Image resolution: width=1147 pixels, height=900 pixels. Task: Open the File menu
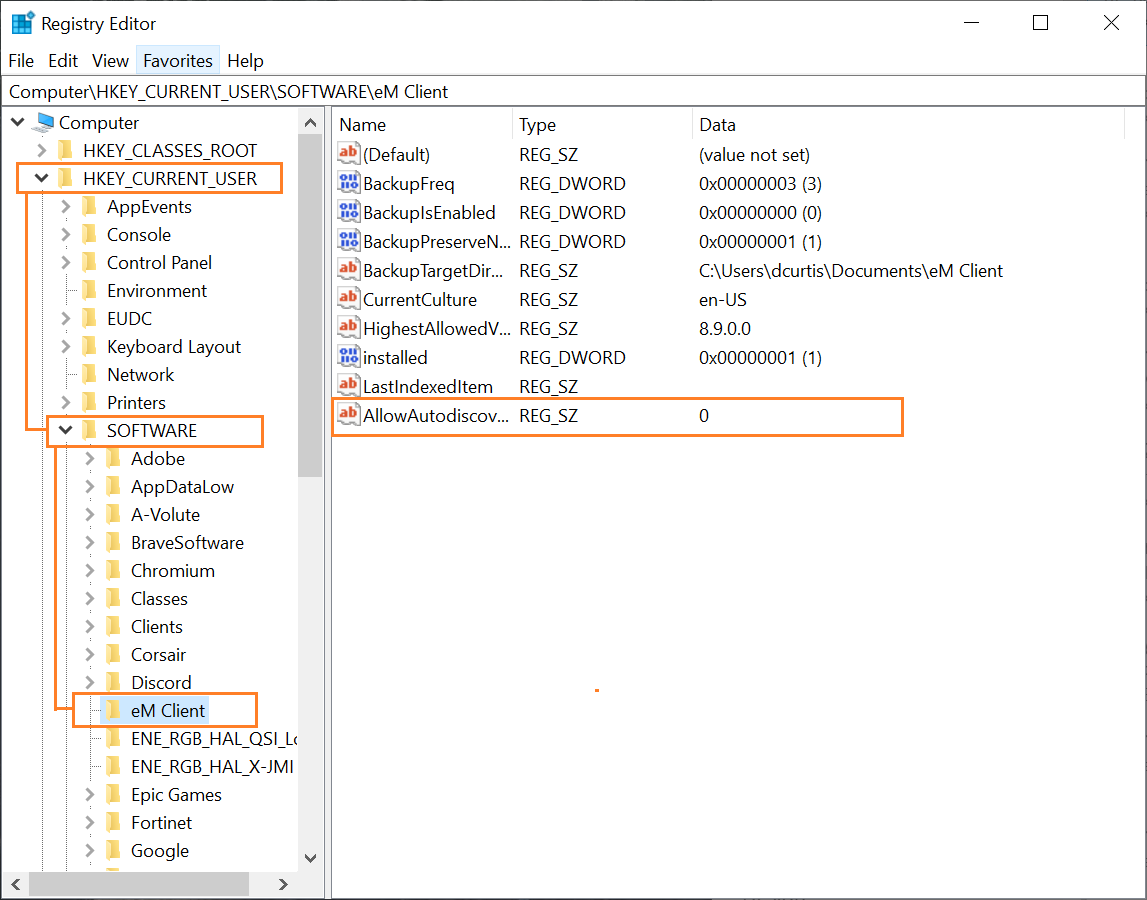pos(21,61)
